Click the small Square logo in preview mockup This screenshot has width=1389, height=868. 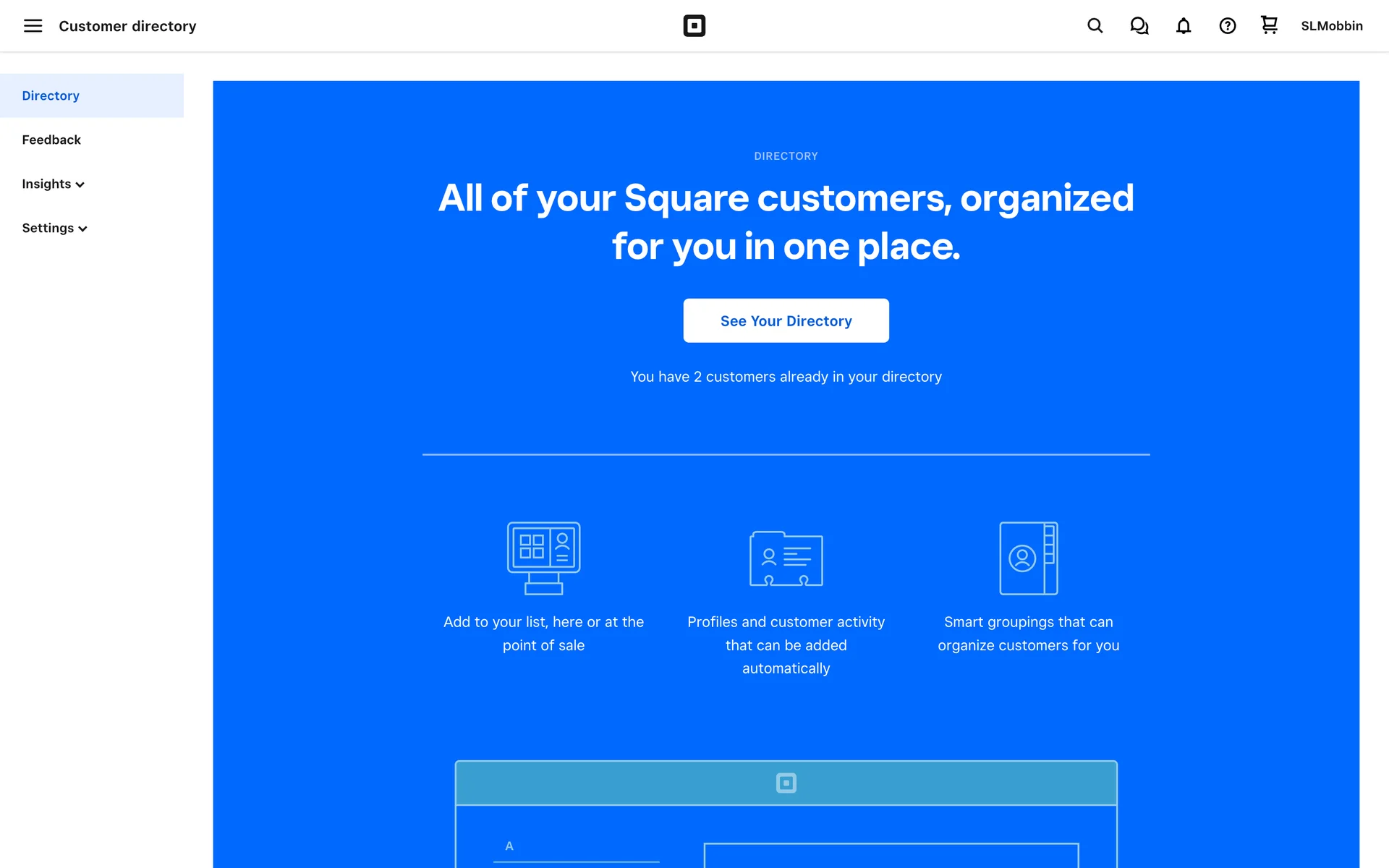[786, 783]
